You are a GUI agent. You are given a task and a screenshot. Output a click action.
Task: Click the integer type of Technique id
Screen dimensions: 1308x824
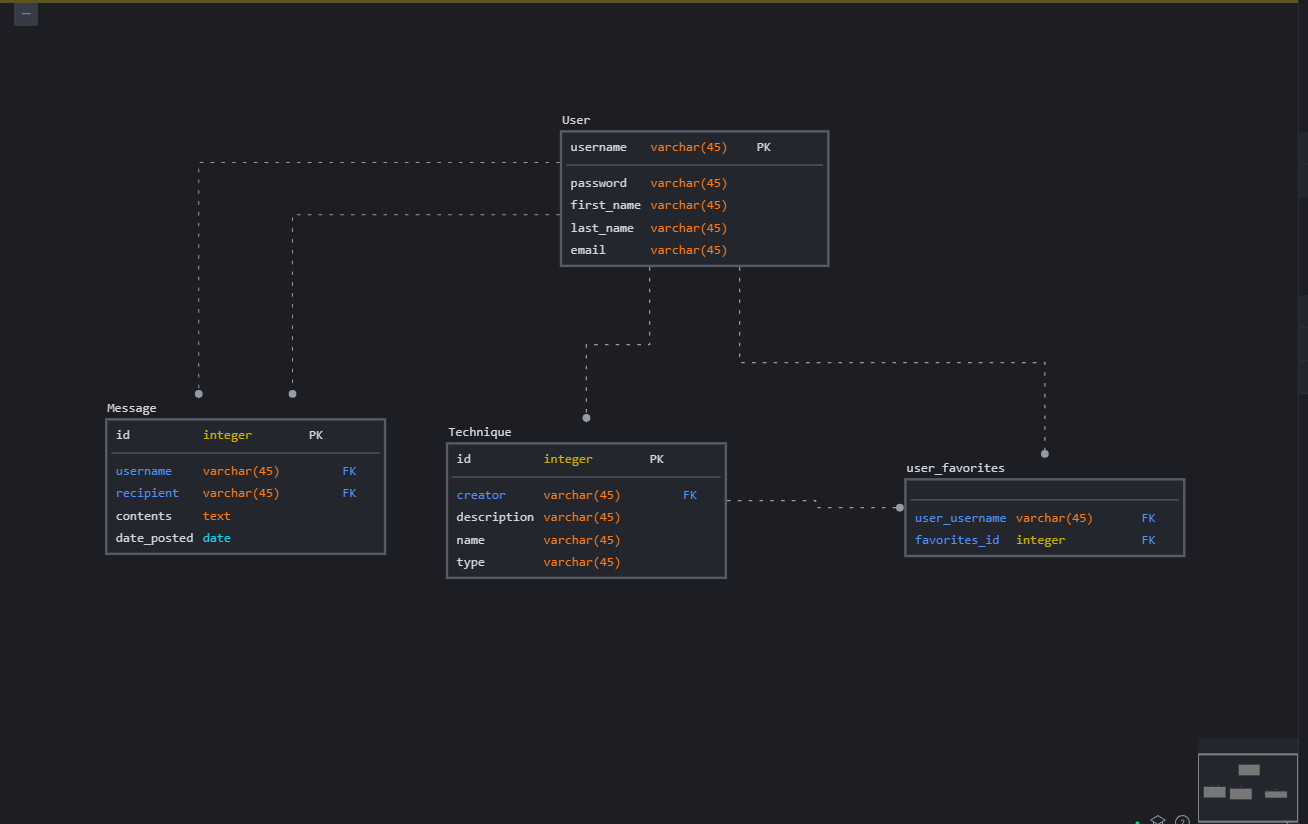click(568, 459)
